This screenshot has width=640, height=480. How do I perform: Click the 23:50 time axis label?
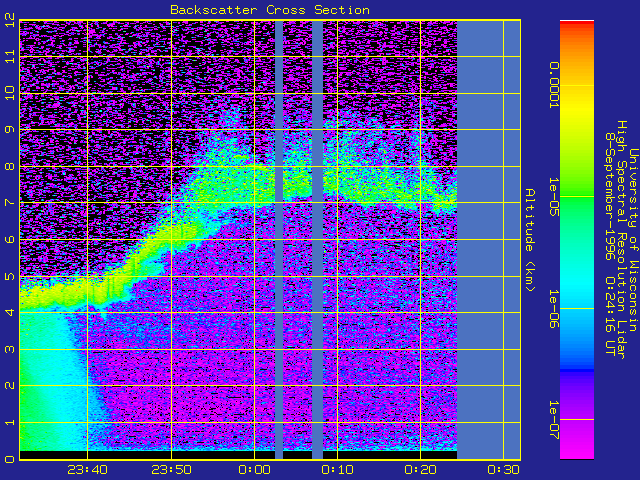[171, 470]
